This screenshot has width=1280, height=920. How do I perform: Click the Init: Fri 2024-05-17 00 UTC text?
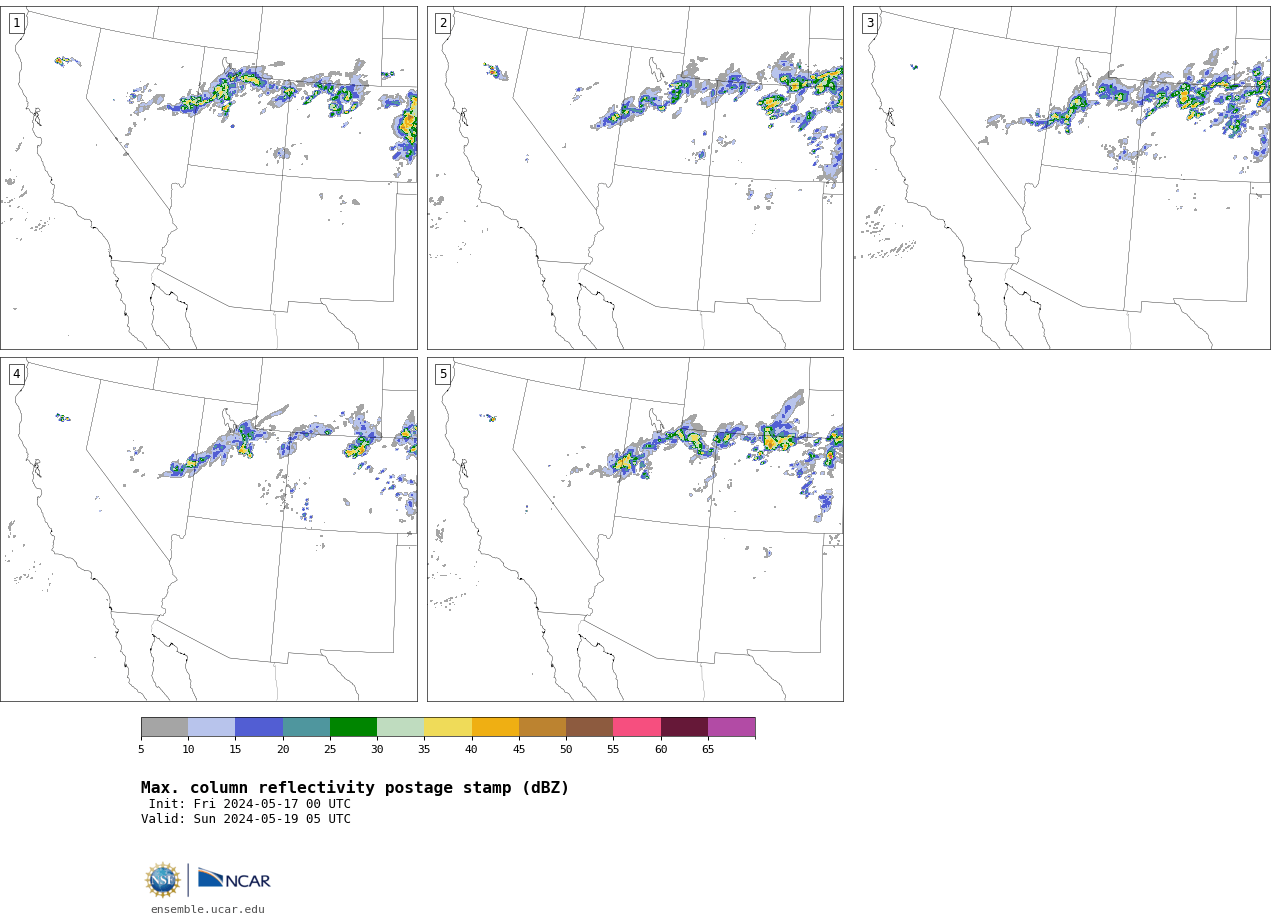pos(250,804)
